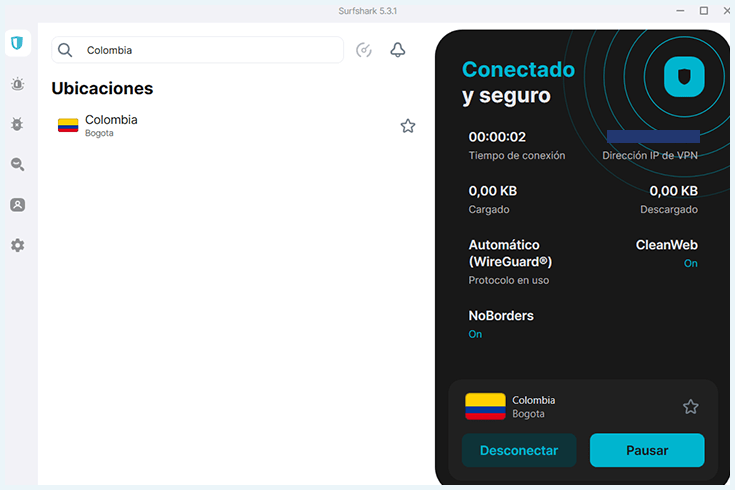Viewport: 735px width, 490px height.
Task: Click the Colombia flag in connection card
Action: pos(485,406)
